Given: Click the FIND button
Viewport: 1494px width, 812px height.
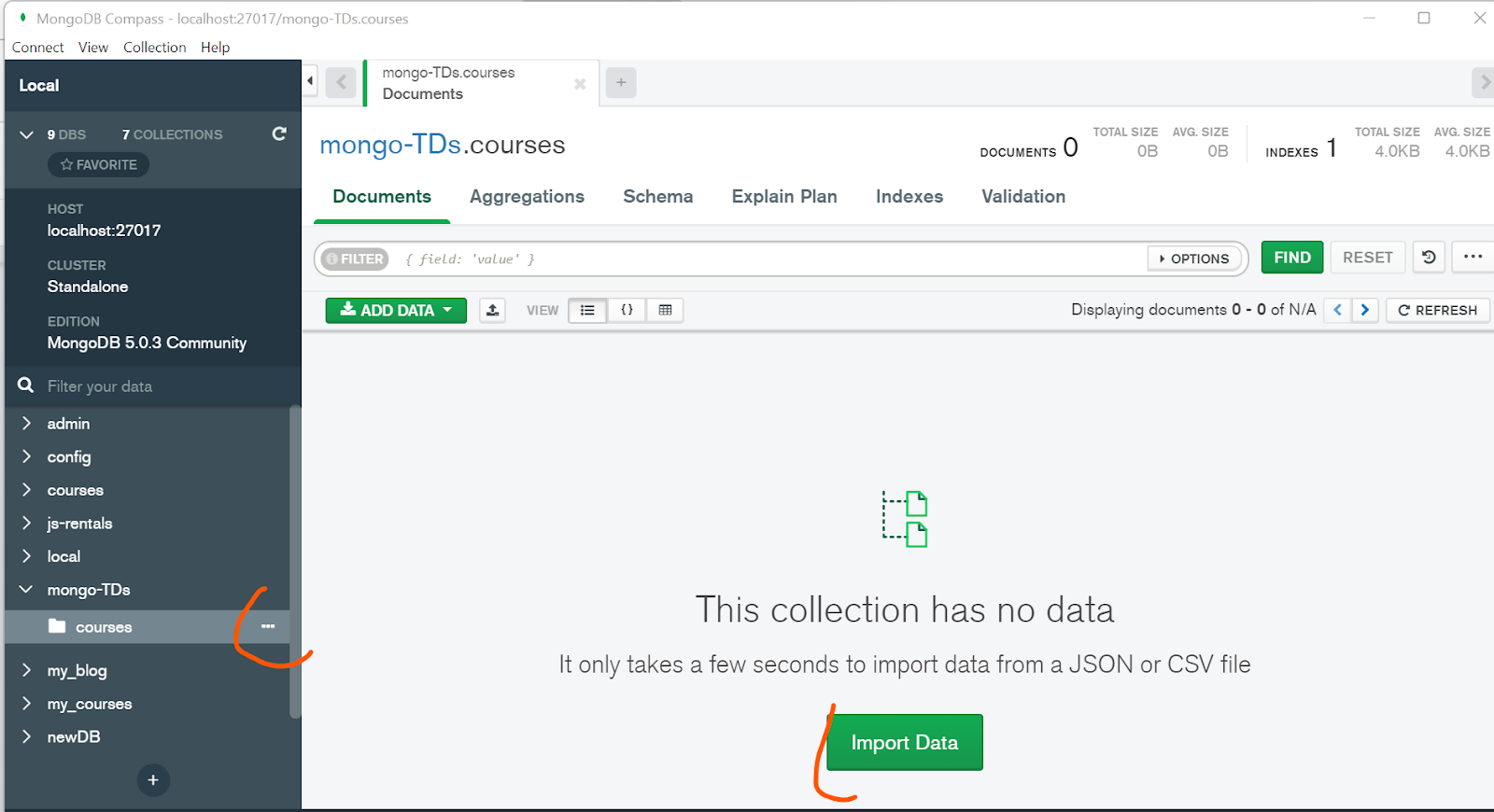Looking at the screenshot, I should point(1292,258).
